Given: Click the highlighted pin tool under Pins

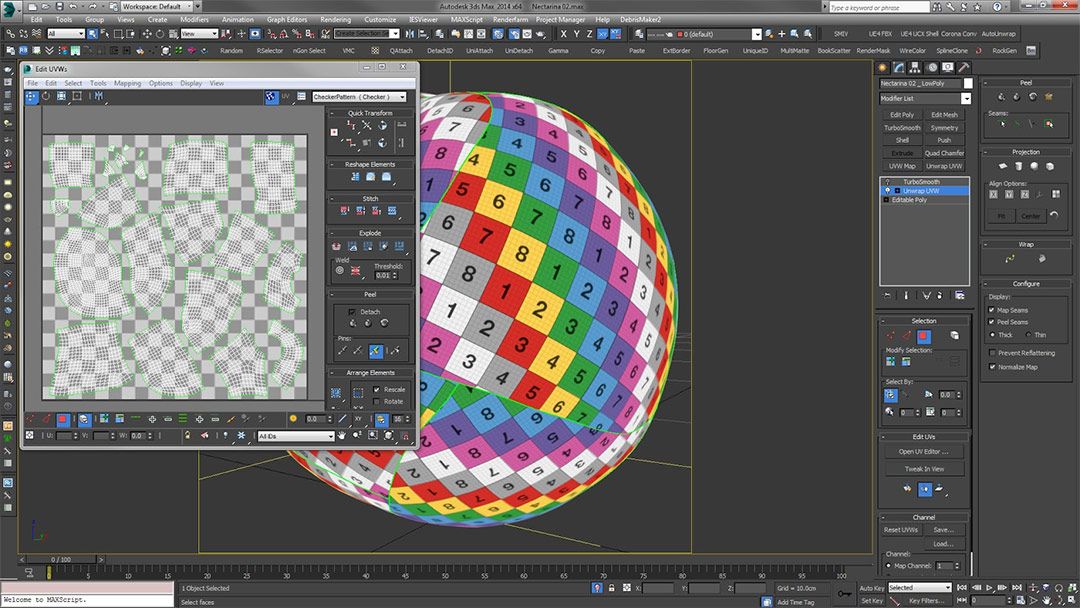Looking at the screenshot, I should click(x=375, y=350).
